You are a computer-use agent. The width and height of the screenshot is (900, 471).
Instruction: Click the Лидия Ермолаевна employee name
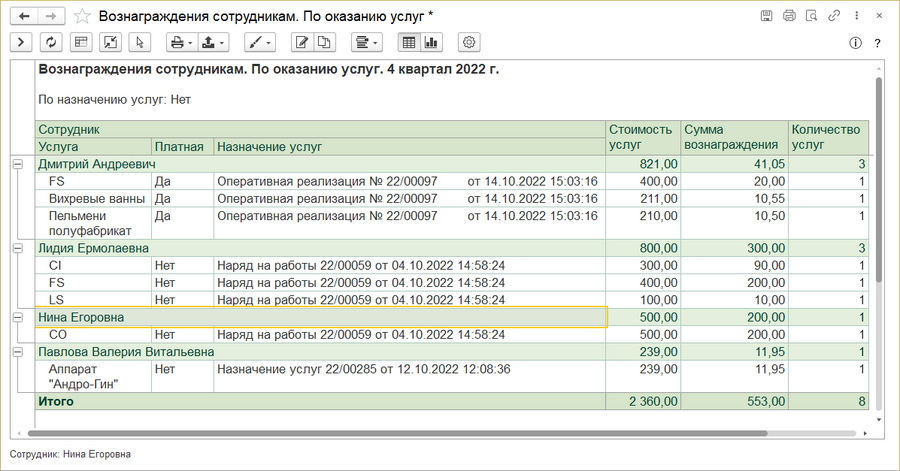[x=93, y=248]
